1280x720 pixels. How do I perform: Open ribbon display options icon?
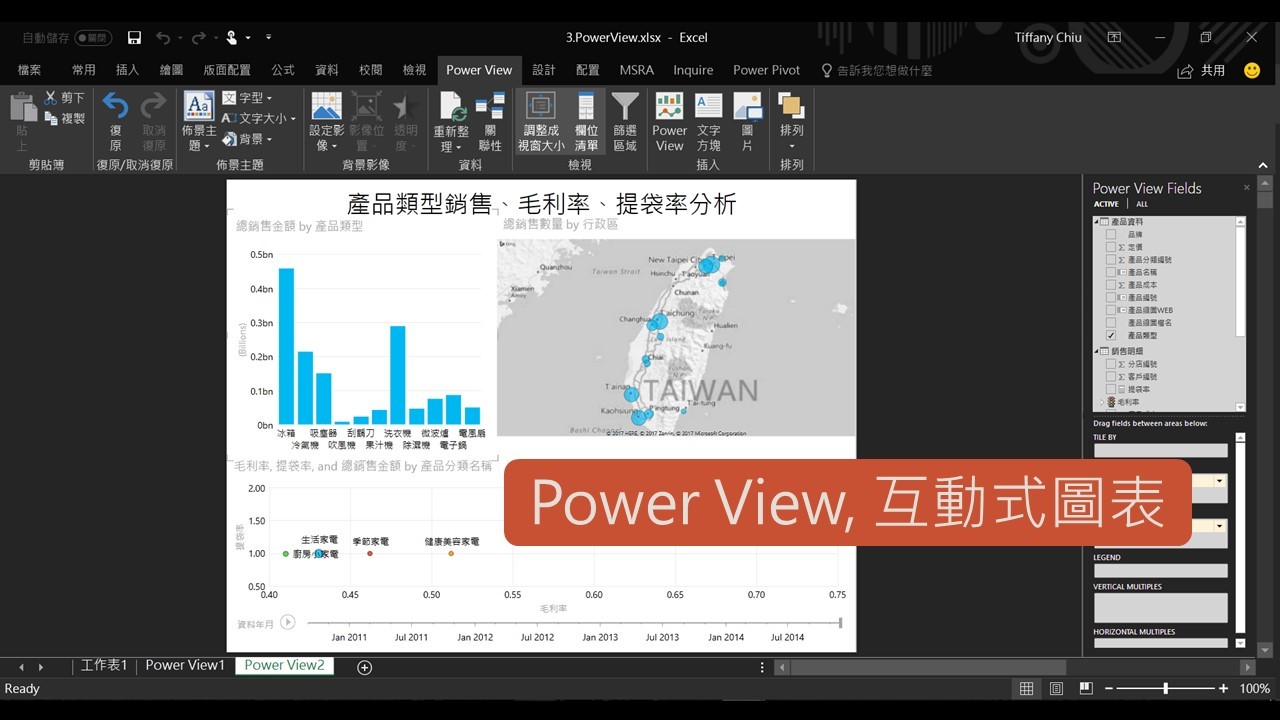pos(1114,37)
